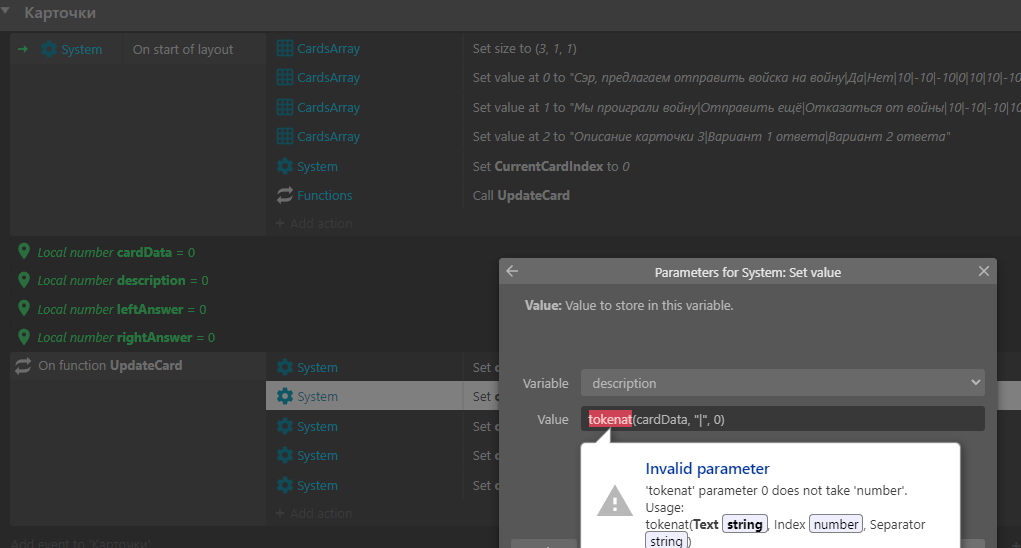Select local number cardData variable

click(116, 253)
